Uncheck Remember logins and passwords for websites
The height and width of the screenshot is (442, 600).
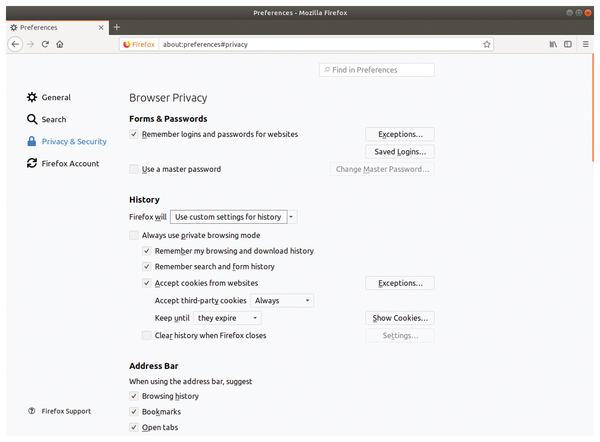click(134, 134)
